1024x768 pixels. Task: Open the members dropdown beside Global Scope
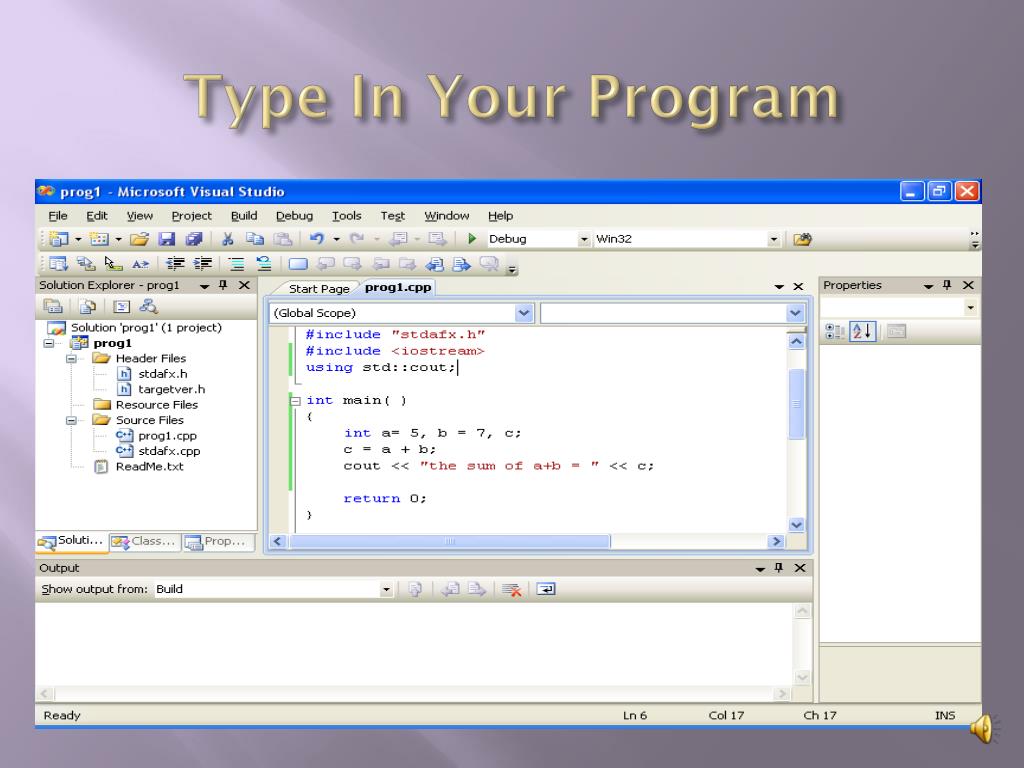click(x=795, y=313)
